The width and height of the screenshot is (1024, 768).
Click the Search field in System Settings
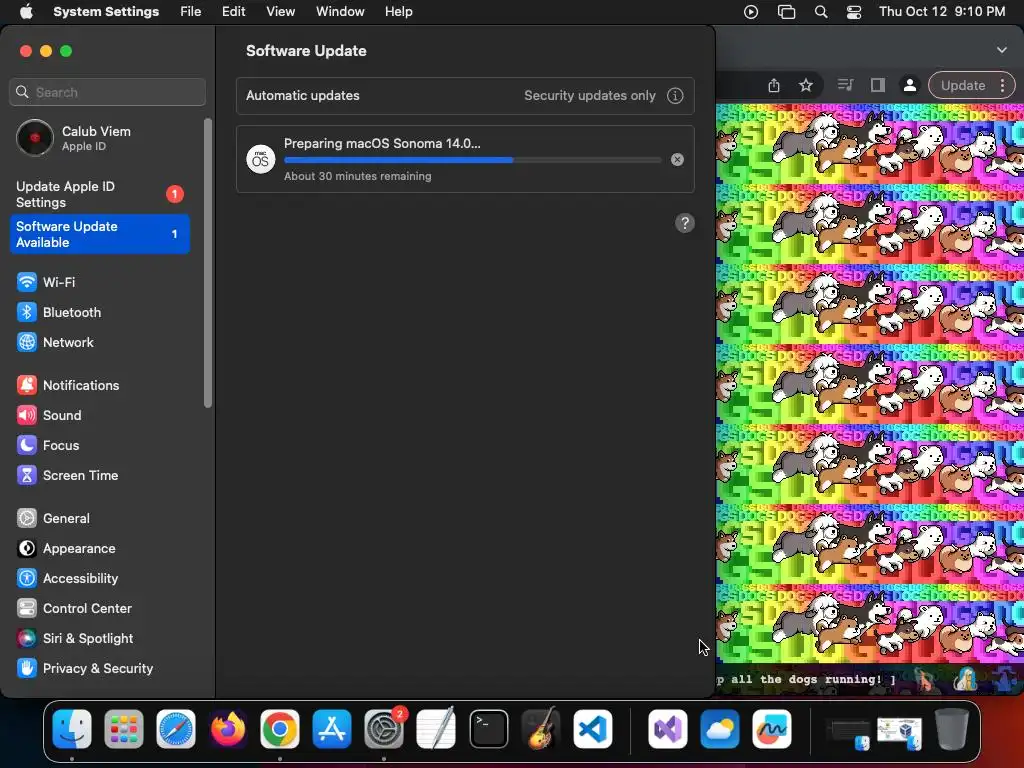[x=108, y=92]
